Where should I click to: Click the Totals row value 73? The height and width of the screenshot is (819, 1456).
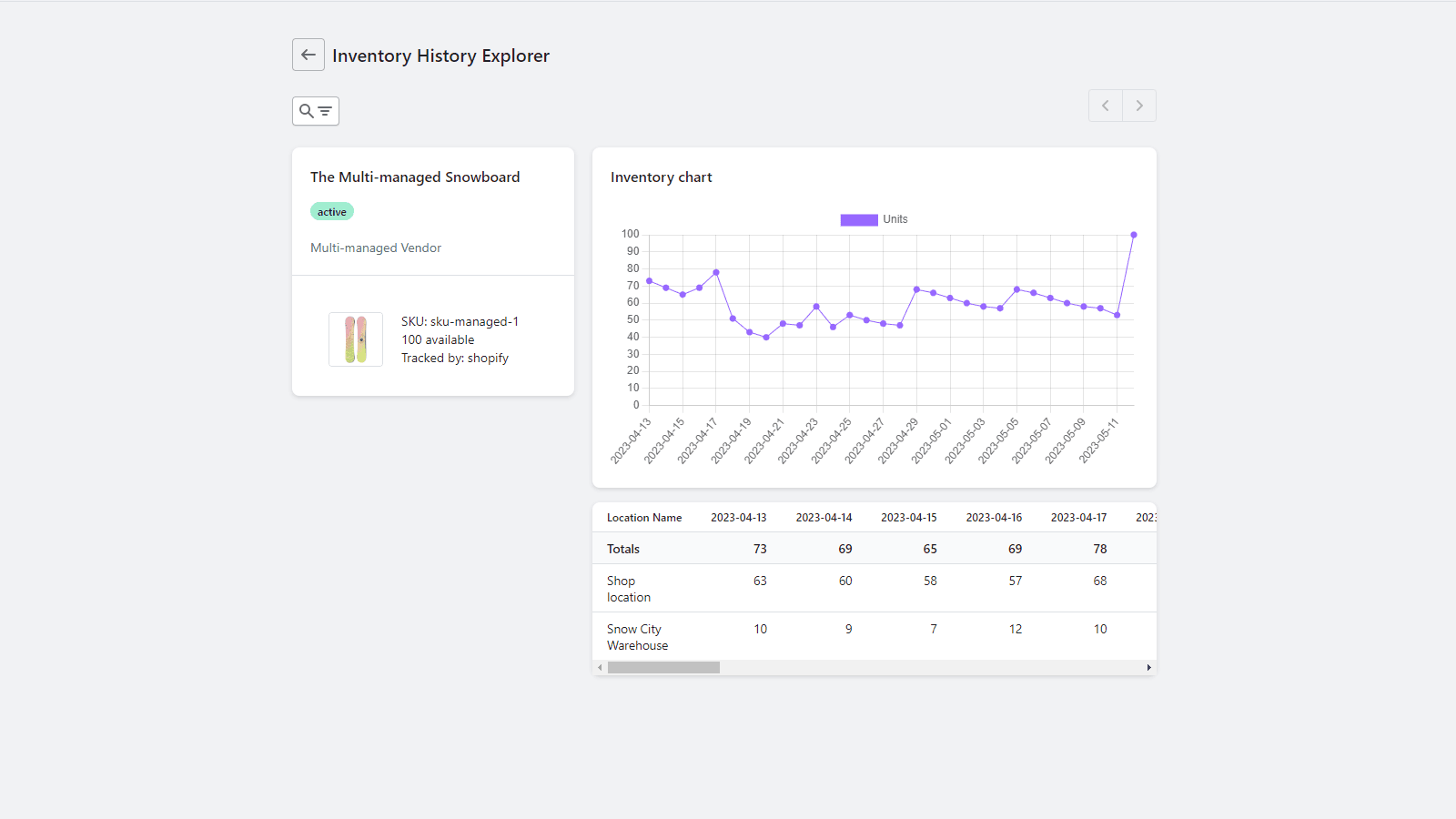760,548
